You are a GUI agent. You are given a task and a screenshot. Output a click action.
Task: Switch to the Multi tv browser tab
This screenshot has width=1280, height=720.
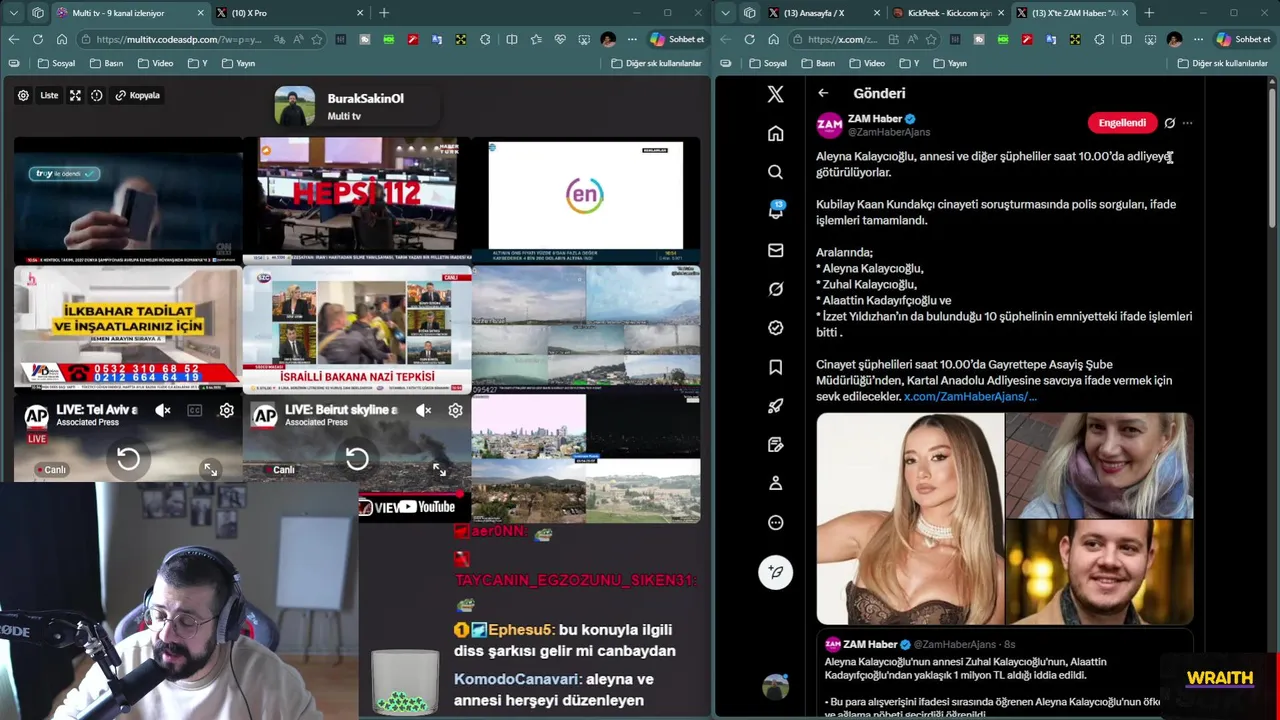(120, 13)
